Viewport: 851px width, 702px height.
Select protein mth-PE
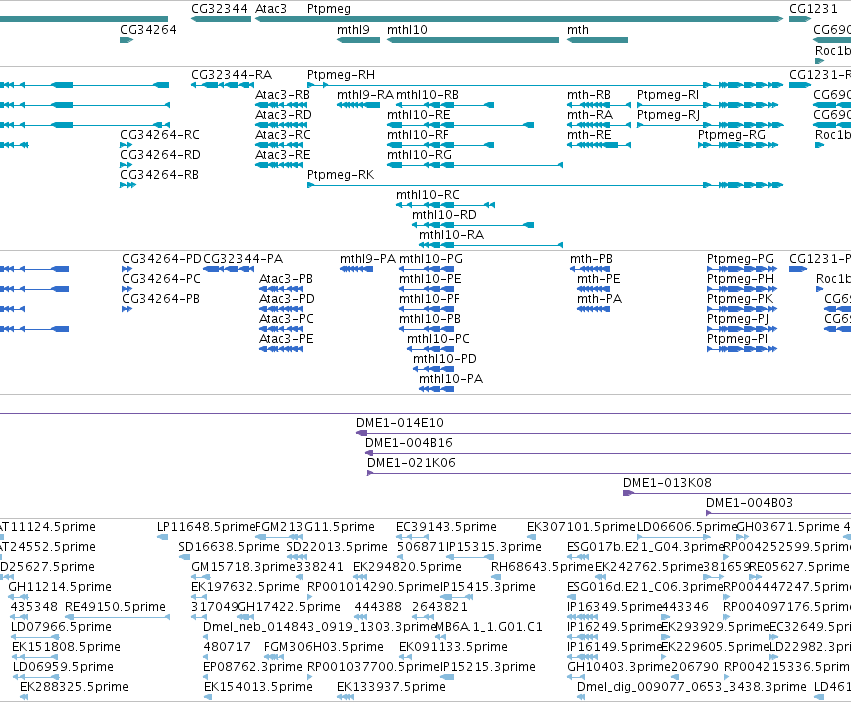pos(599,279)
